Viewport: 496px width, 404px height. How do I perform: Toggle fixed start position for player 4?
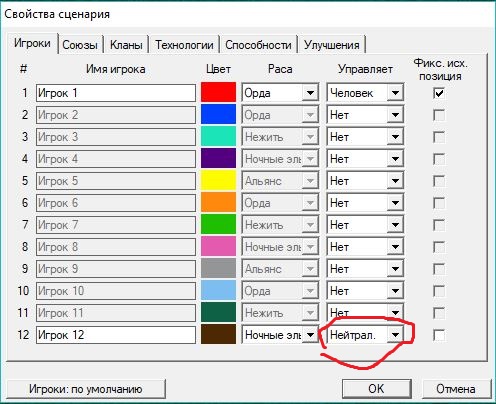439,159
